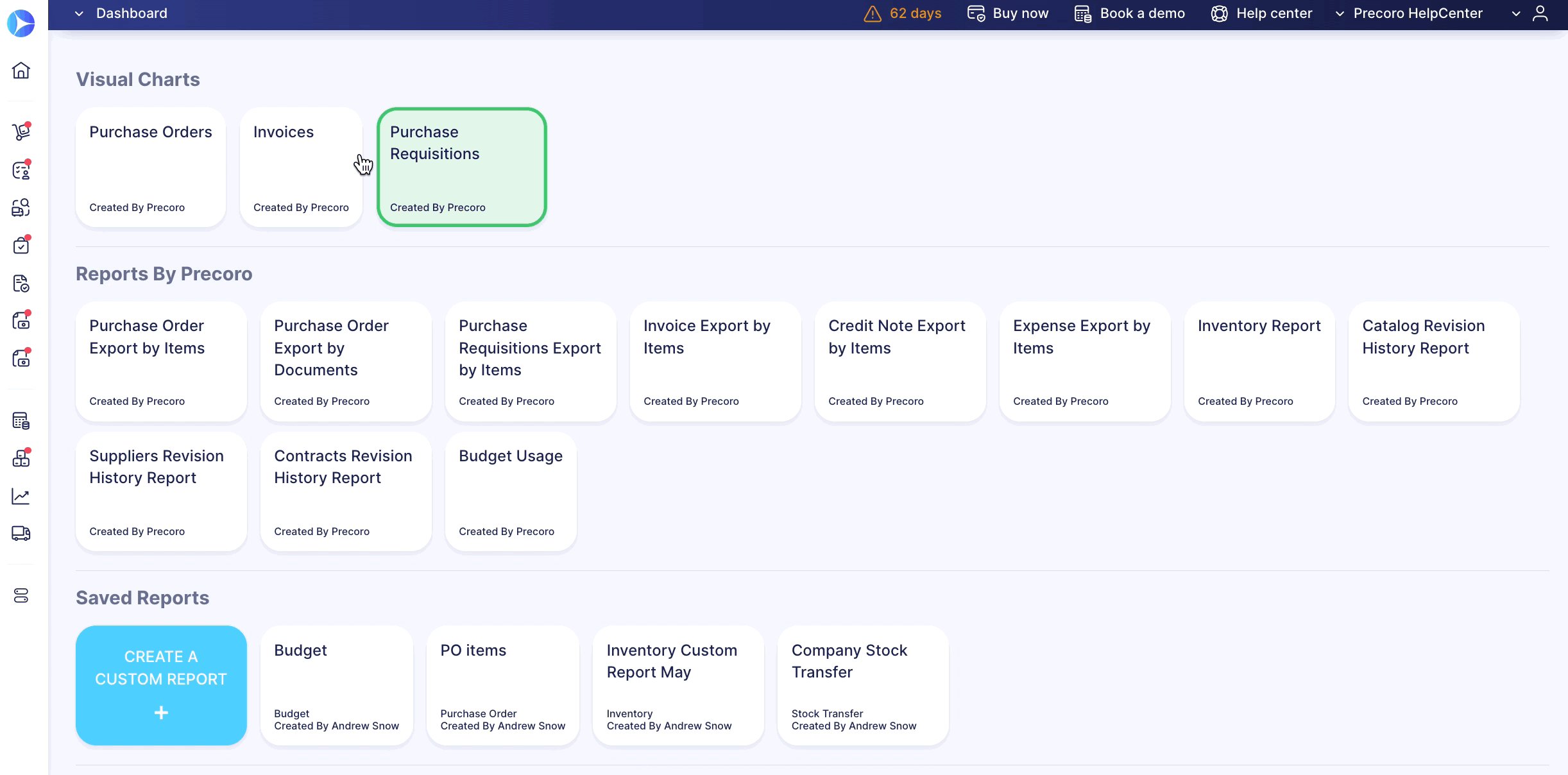Open Purchase Requisitions Export by Items report
The image size is (1568, 775).
531,362
